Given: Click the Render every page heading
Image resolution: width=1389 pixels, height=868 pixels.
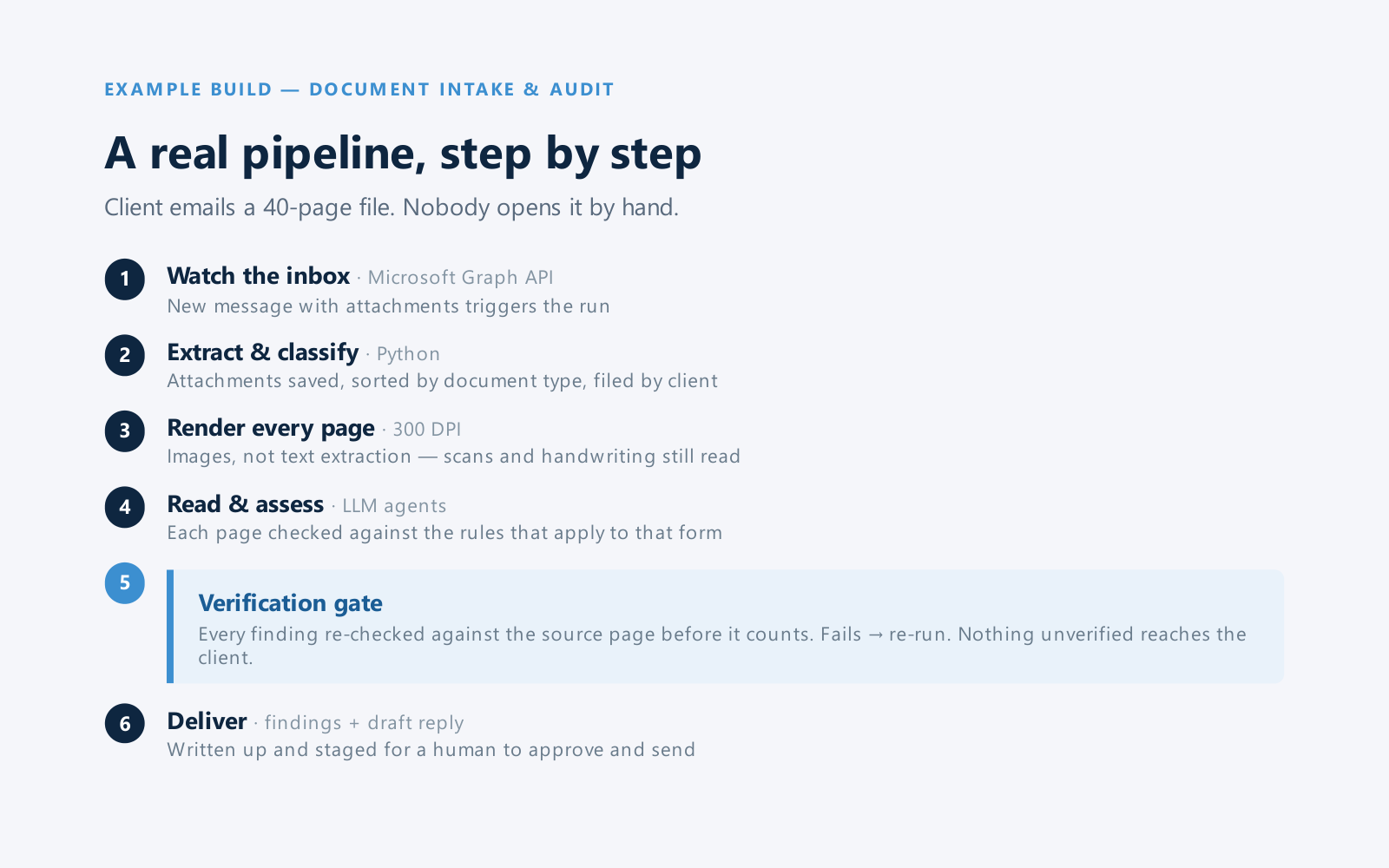Looking at the screenshot, I should tap(271, 428).
